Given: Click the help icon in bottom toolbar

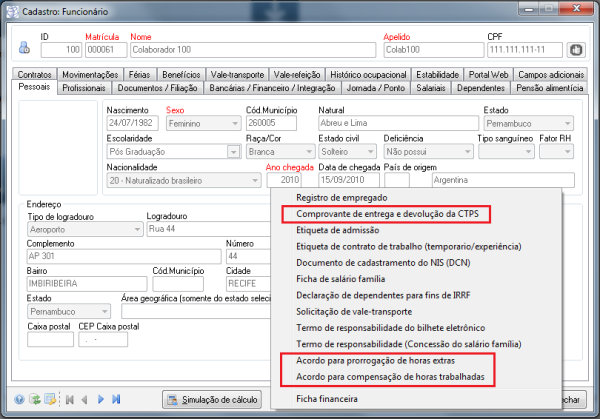Looking at the screenshot, I should (20, 399).
